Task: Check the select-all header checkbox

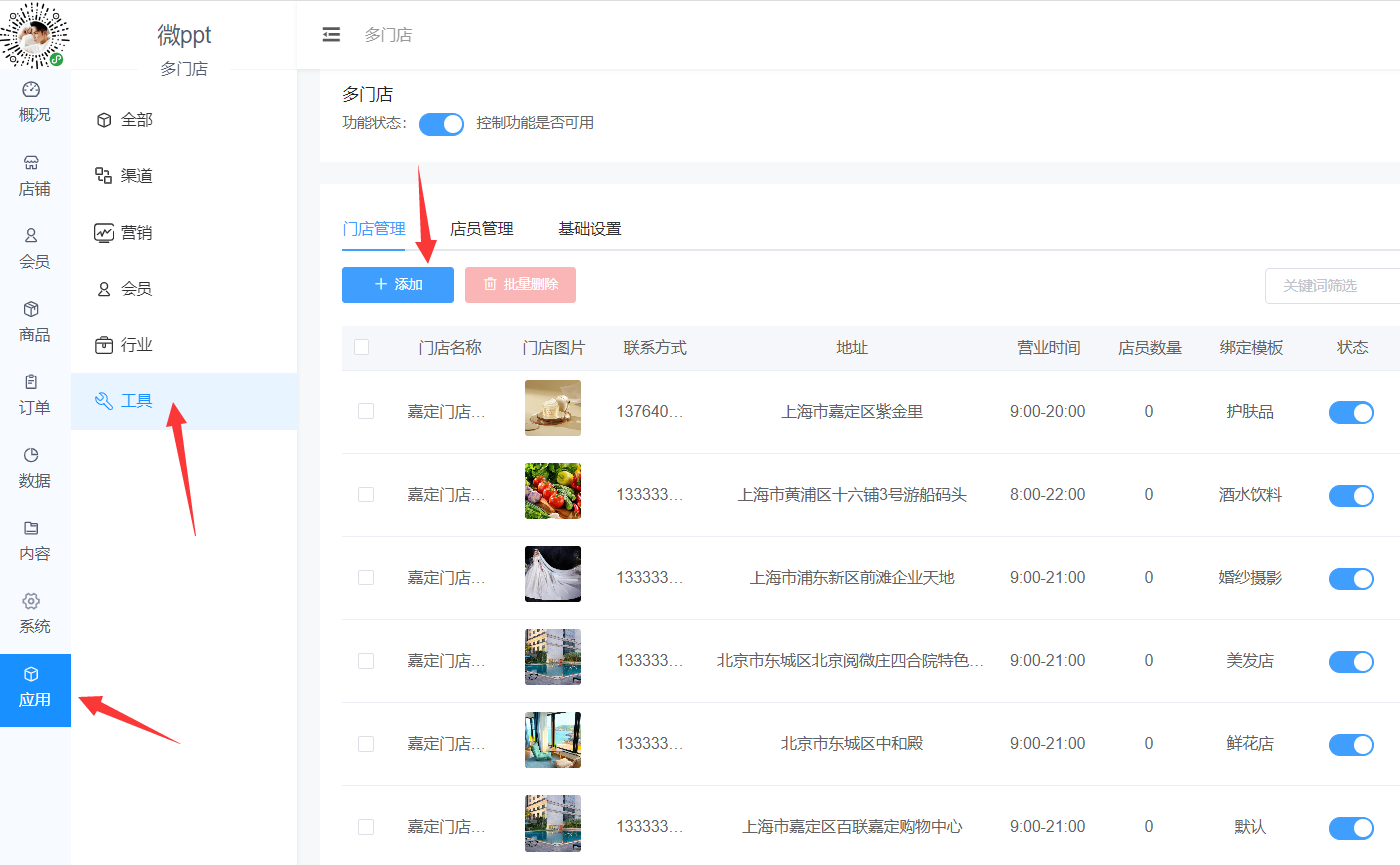Action: pos(362,347)
